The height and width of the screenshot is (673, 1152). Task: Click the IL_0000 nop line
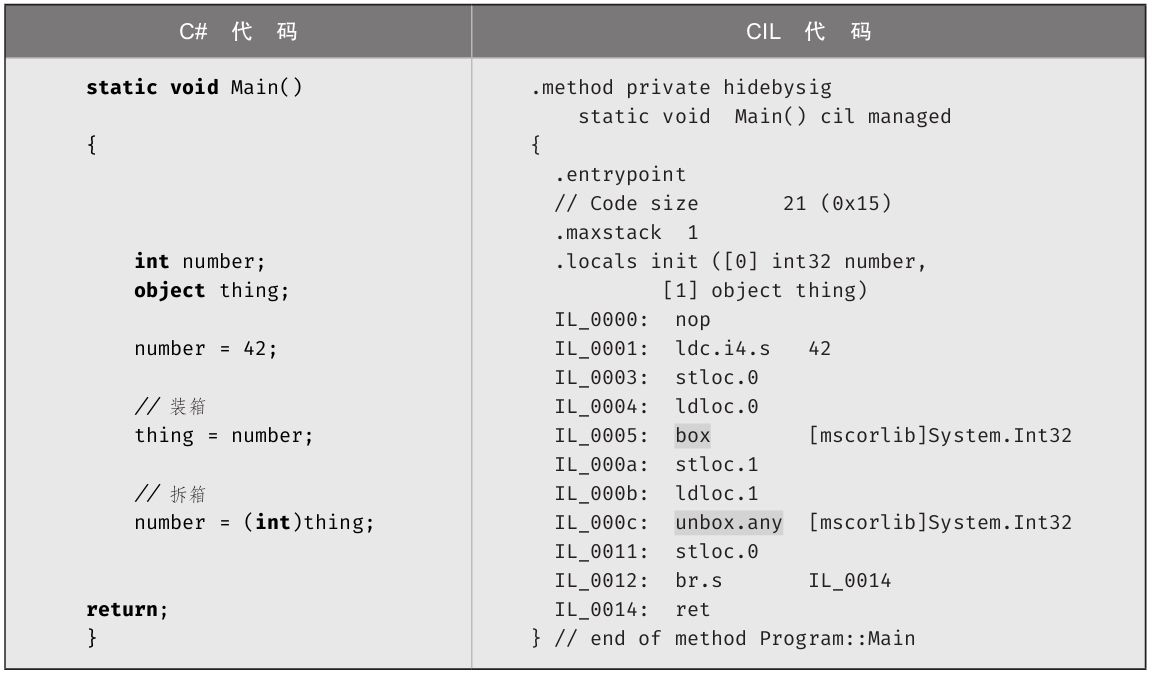pos(632,319)
